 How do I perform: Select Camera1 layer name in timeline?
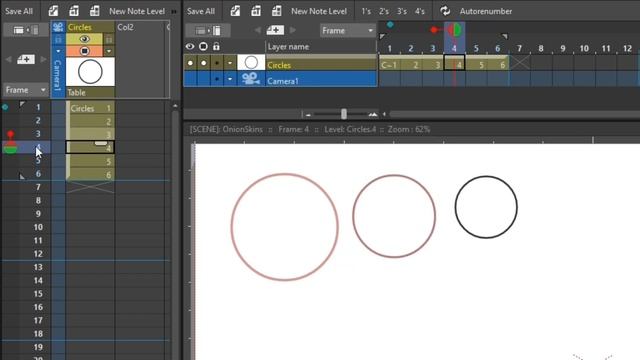click(x=283, y=81)
